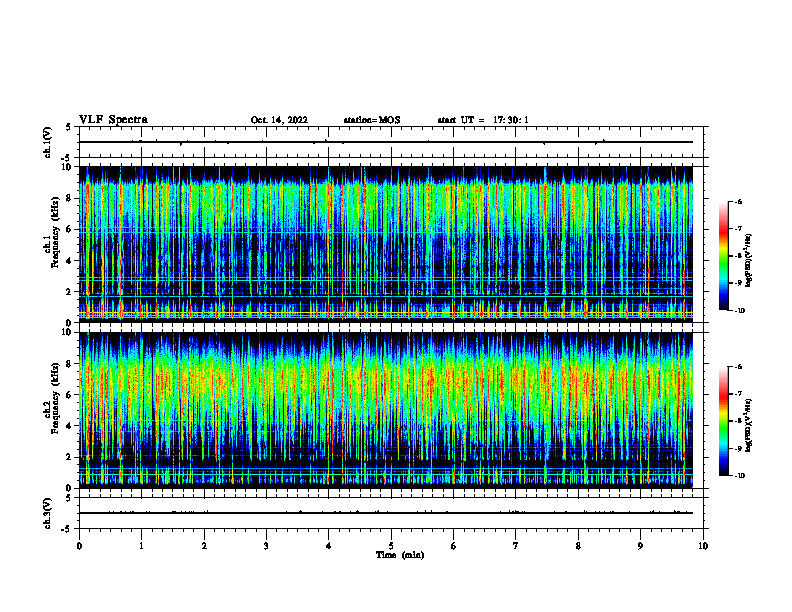
Task: Click the ch.2 colorbar top value "-6"
Action: click(x=739, y=367)
